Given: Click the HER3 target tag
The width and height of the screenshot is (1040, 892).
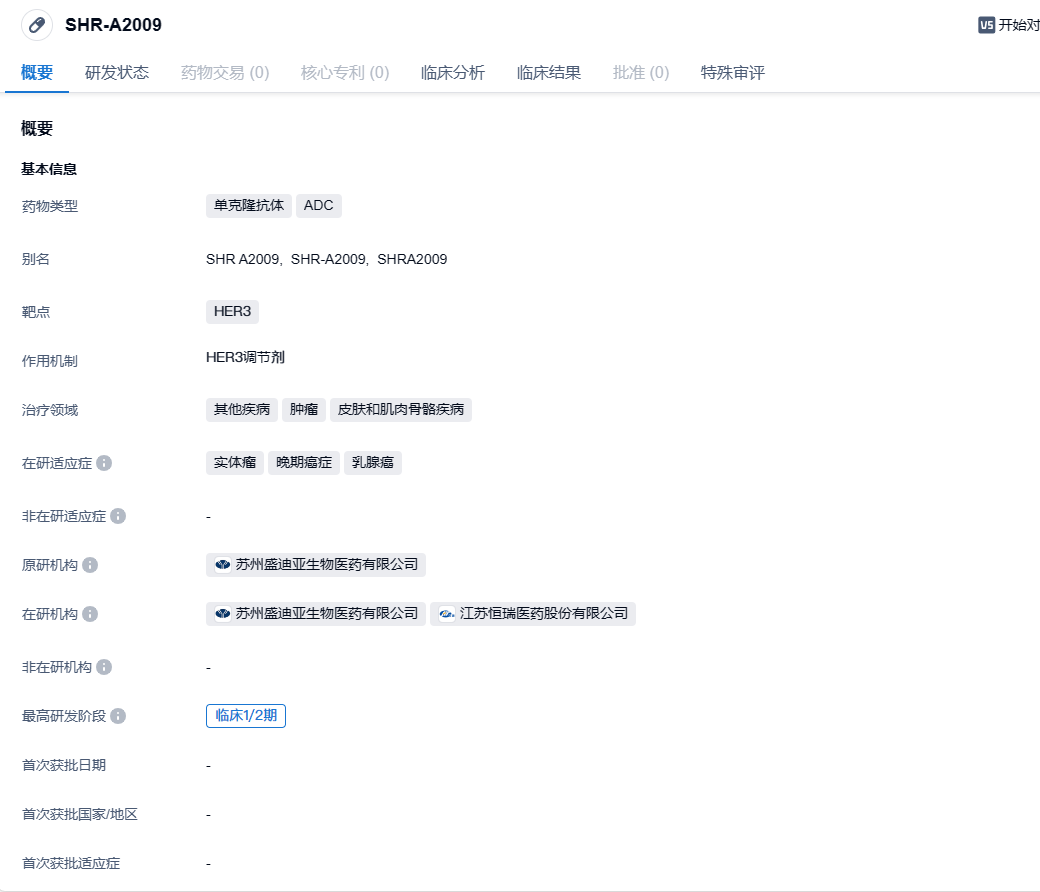Looking at the screenshot, I should (x=232, y=312).
